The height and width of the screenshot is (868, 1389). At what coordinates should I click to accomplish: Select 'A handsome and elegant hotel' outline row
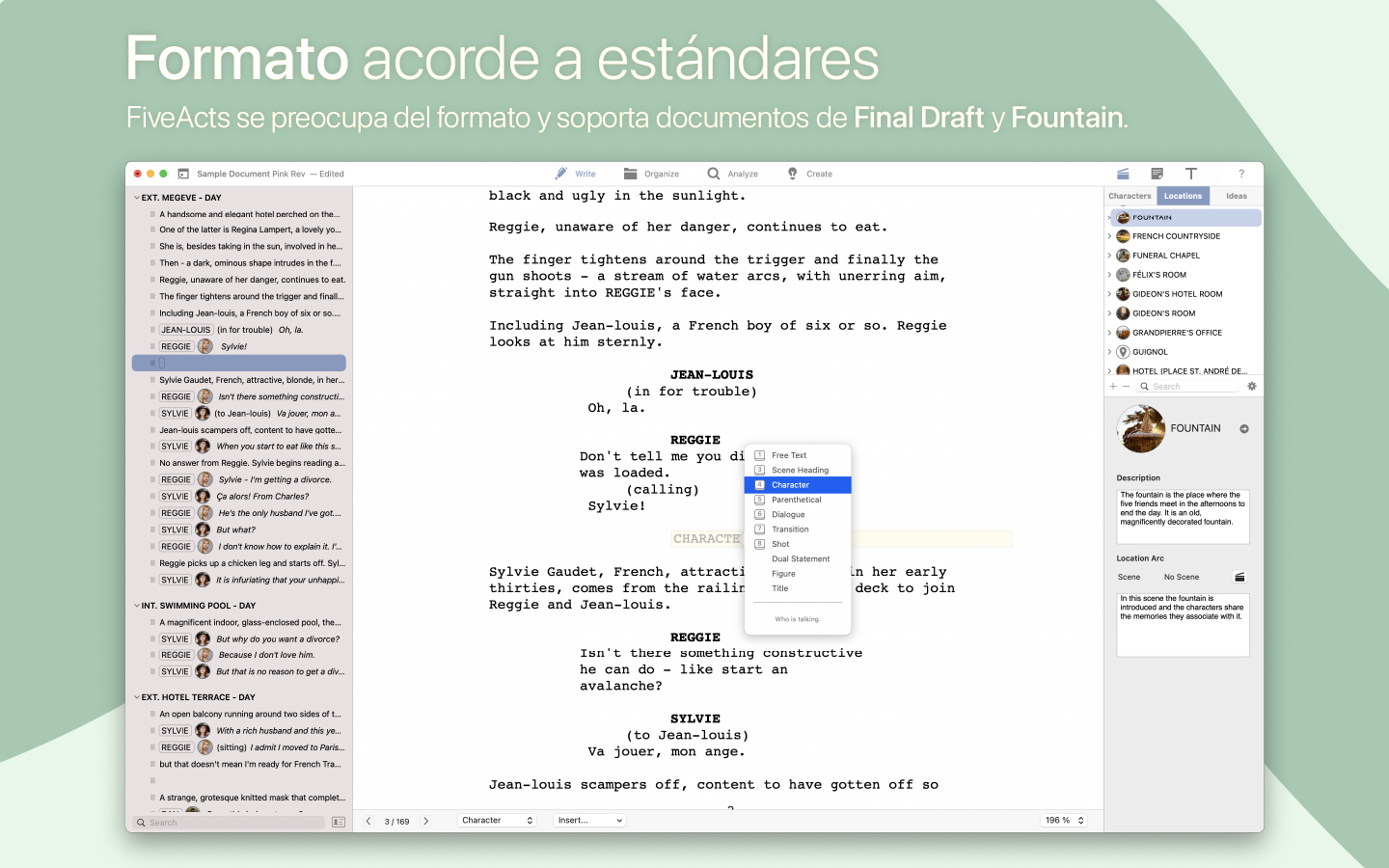[239, 214]
